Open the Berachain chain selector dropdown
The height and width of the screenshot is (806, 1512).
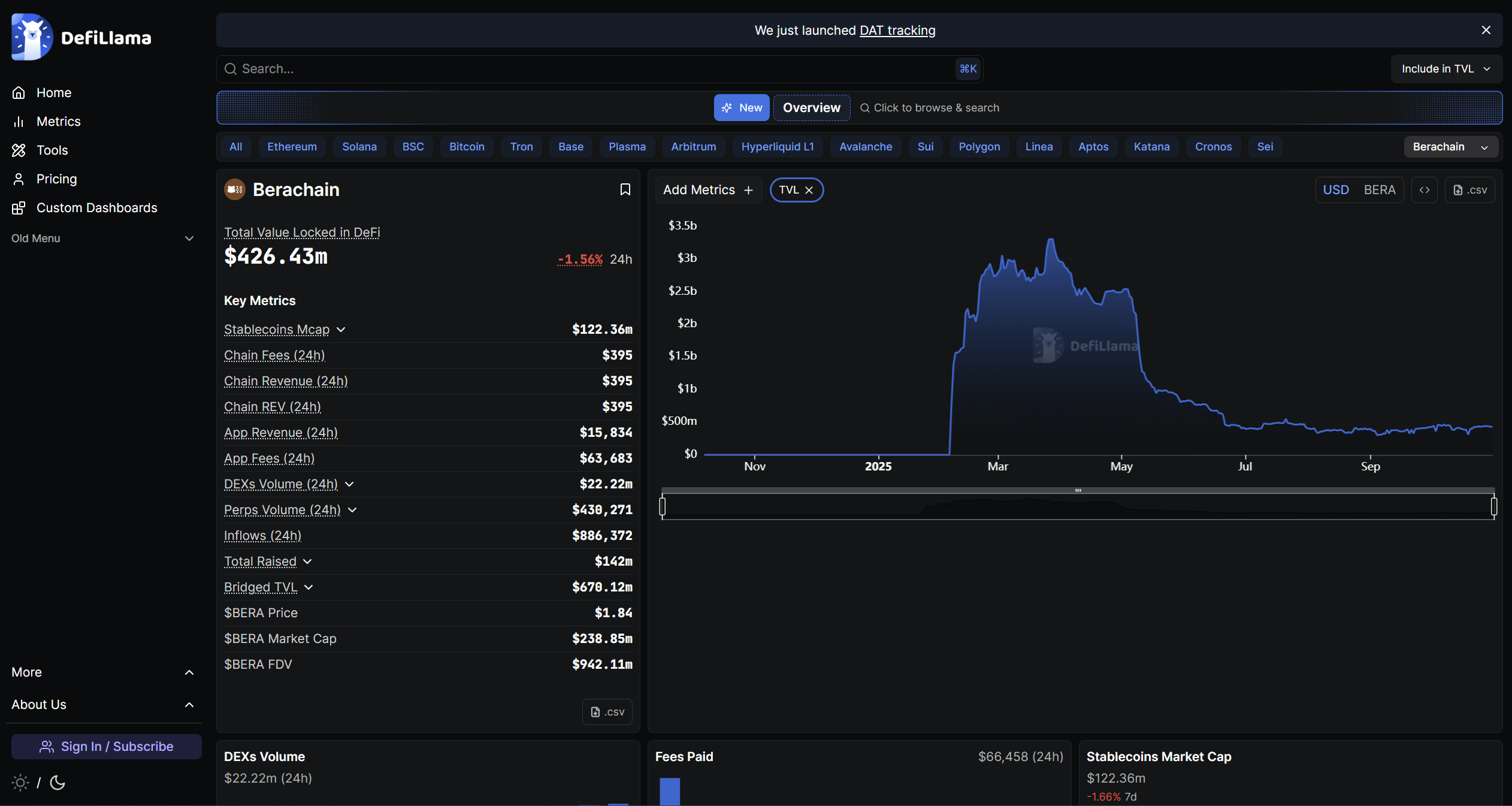point(1450,147)
